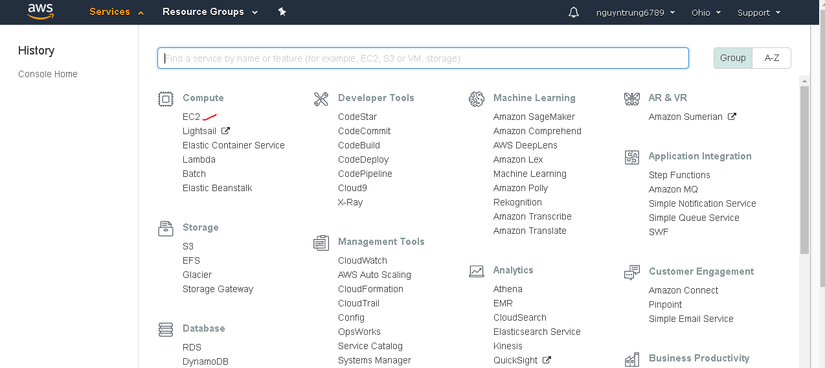825x368 pixels.
Task: Open Lightsail service
Action: click(199, 131)
